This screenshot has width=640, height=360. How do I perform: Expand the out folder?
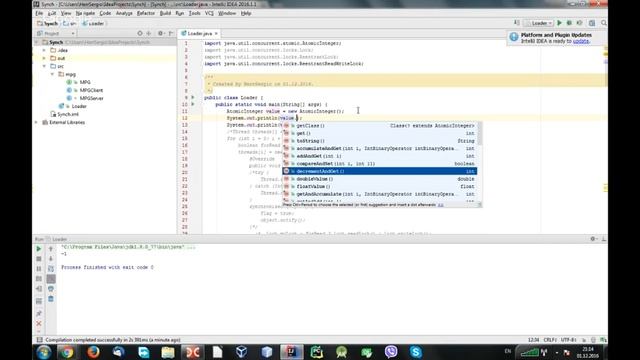pyautogui.click(x=44, y=58)
